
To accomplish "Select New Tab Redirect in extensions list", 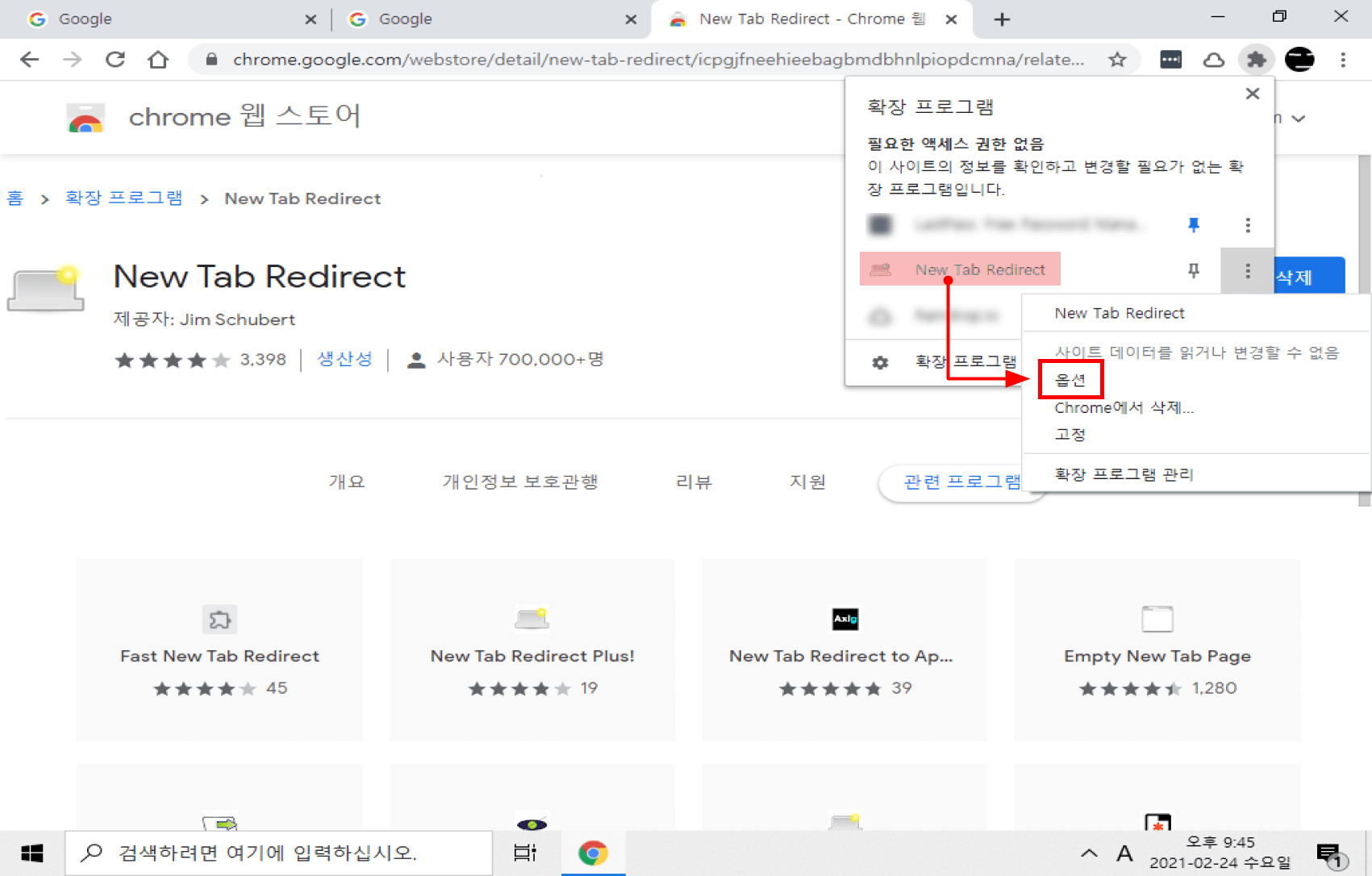I will pos(960,269).
